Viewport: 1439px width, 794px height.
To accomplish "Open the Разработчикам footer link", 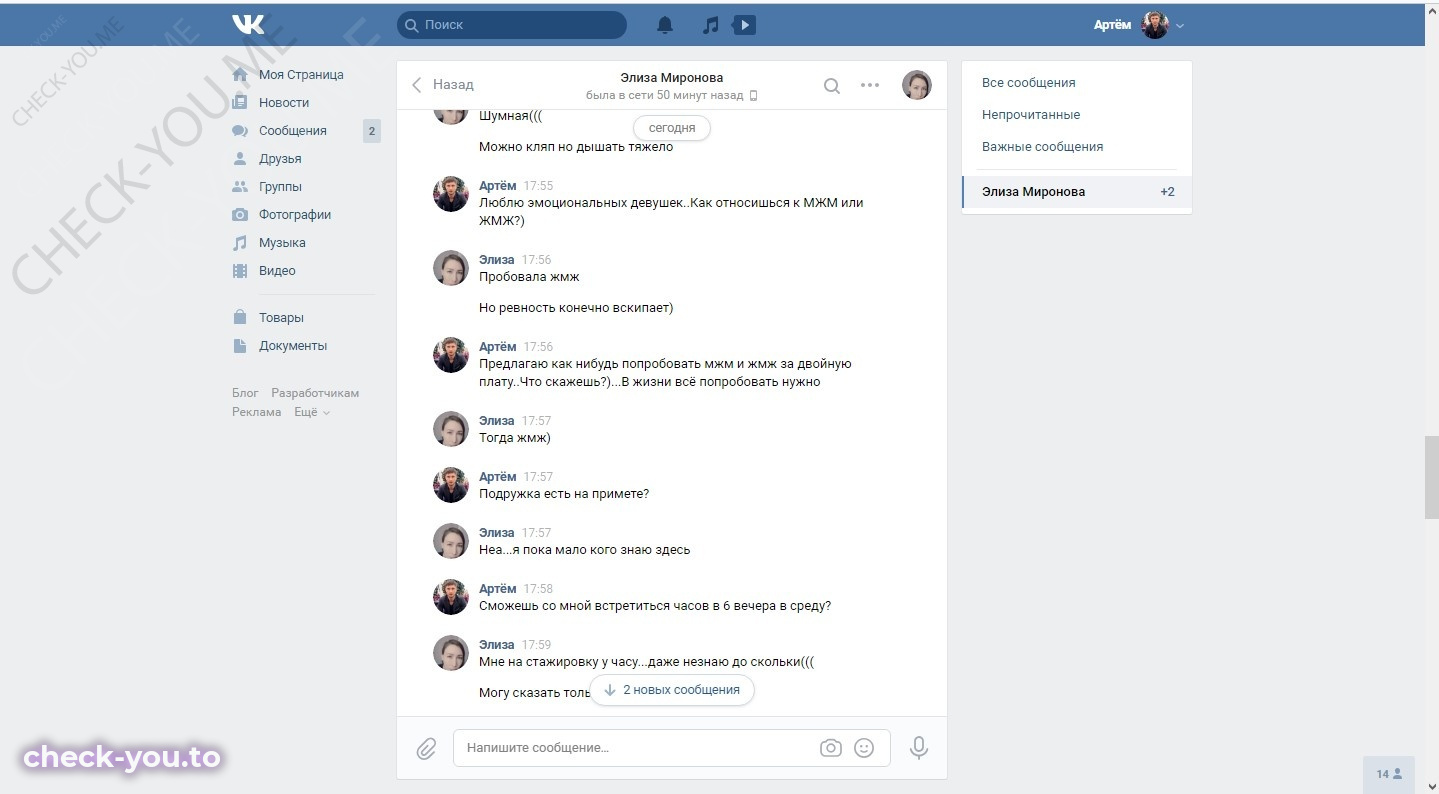I will pos(315,393).
